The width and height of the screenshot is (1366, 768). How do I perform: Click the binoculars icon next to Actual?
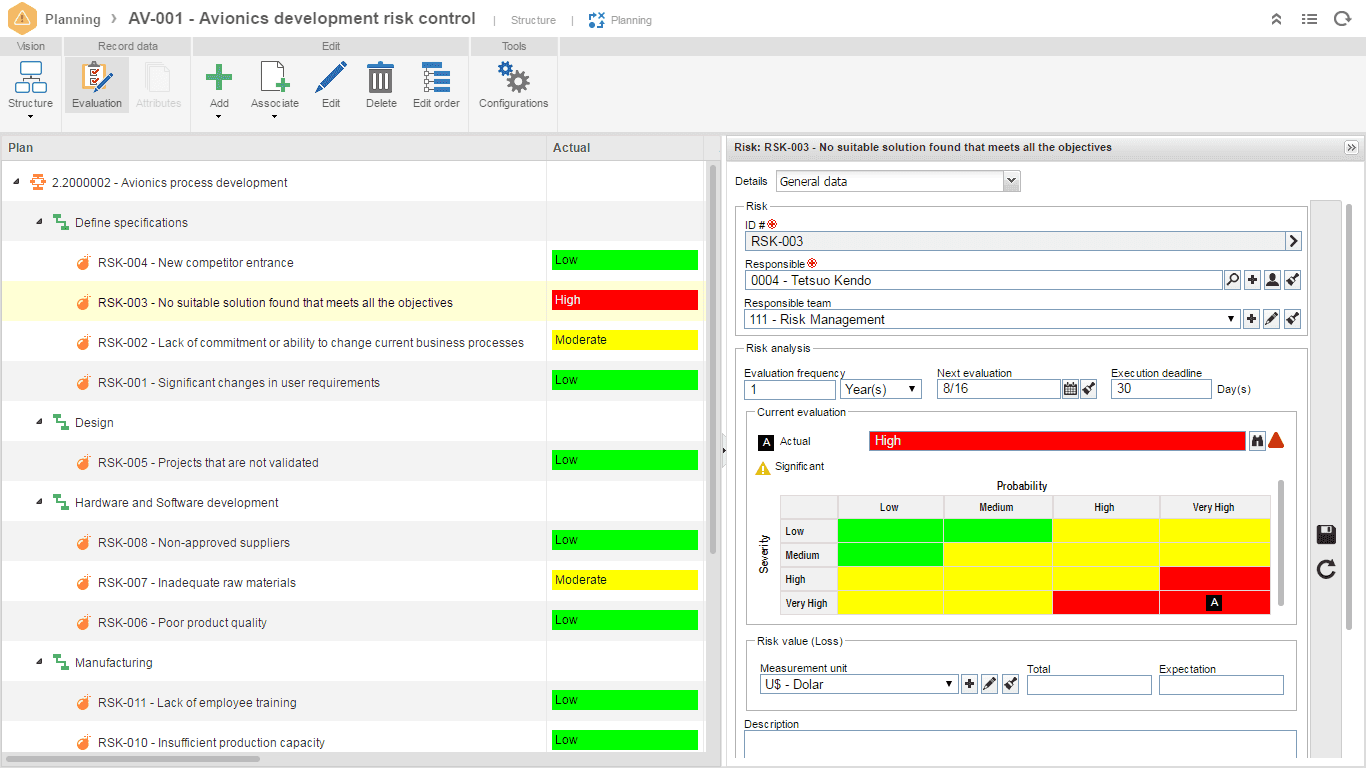pyautogui.click(x=1257, y=441)
